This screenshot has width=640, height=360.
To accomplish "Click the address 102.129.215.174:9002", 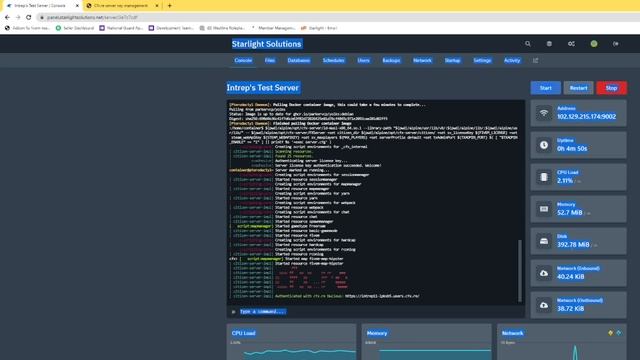I will coord(587,117).
